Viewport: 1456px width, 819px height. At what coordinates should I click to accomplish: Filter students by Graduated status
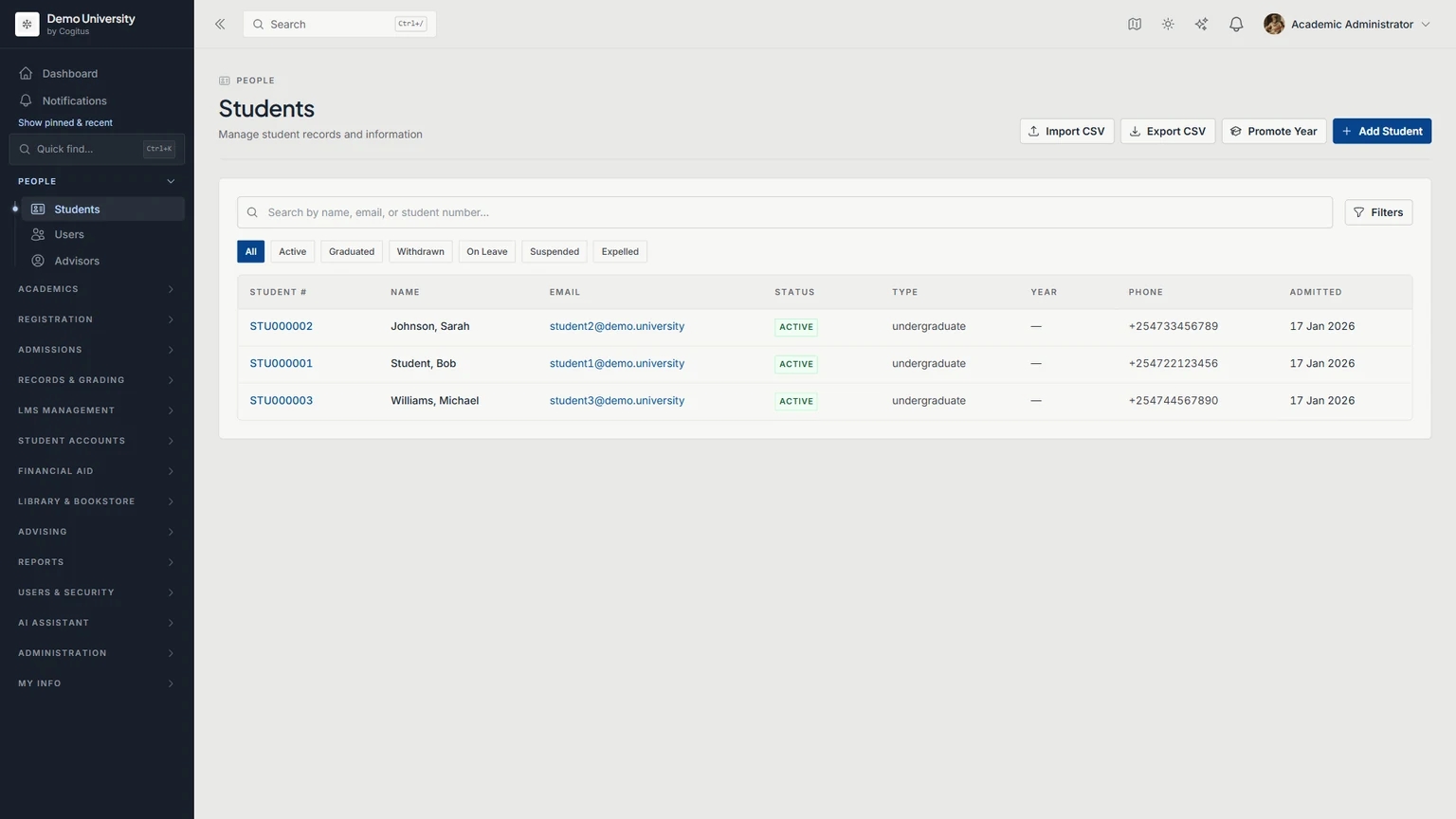[352, 252]
